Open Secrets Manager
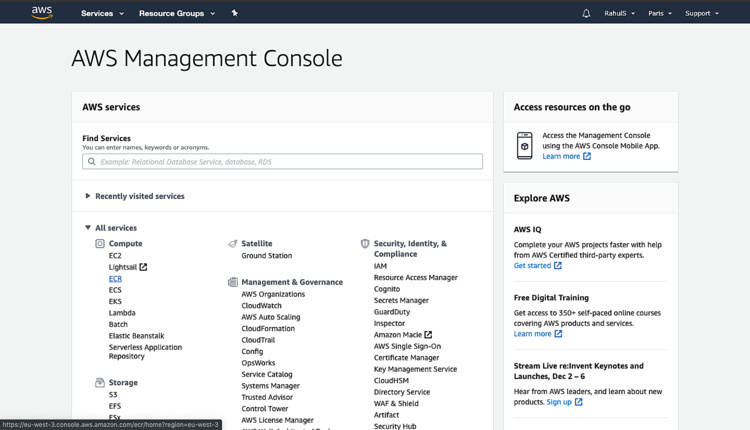 pyautogui.click(x=401, y=300)
